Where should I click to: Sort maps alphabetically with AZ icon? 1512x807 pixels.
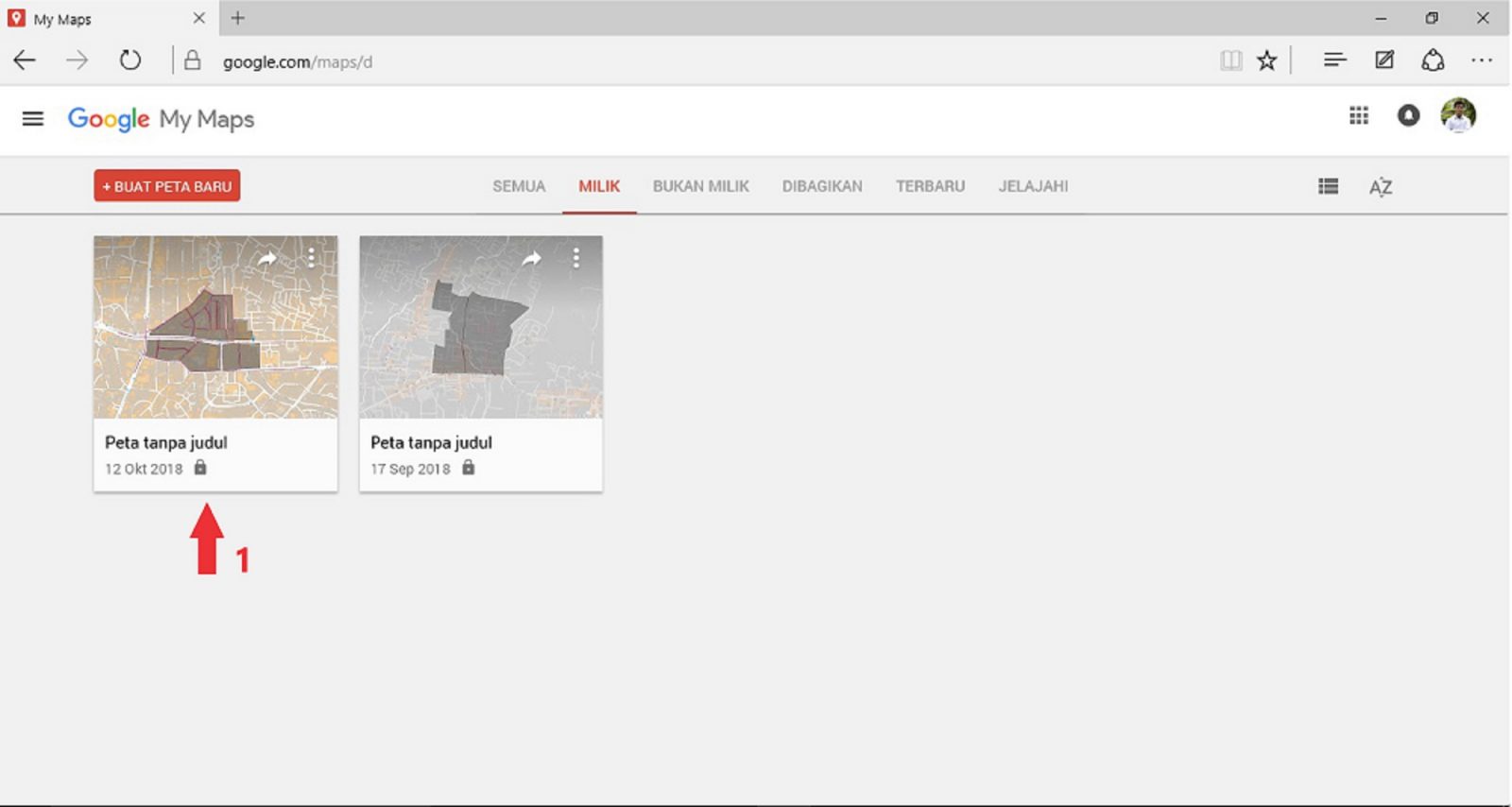[1381, 186]
